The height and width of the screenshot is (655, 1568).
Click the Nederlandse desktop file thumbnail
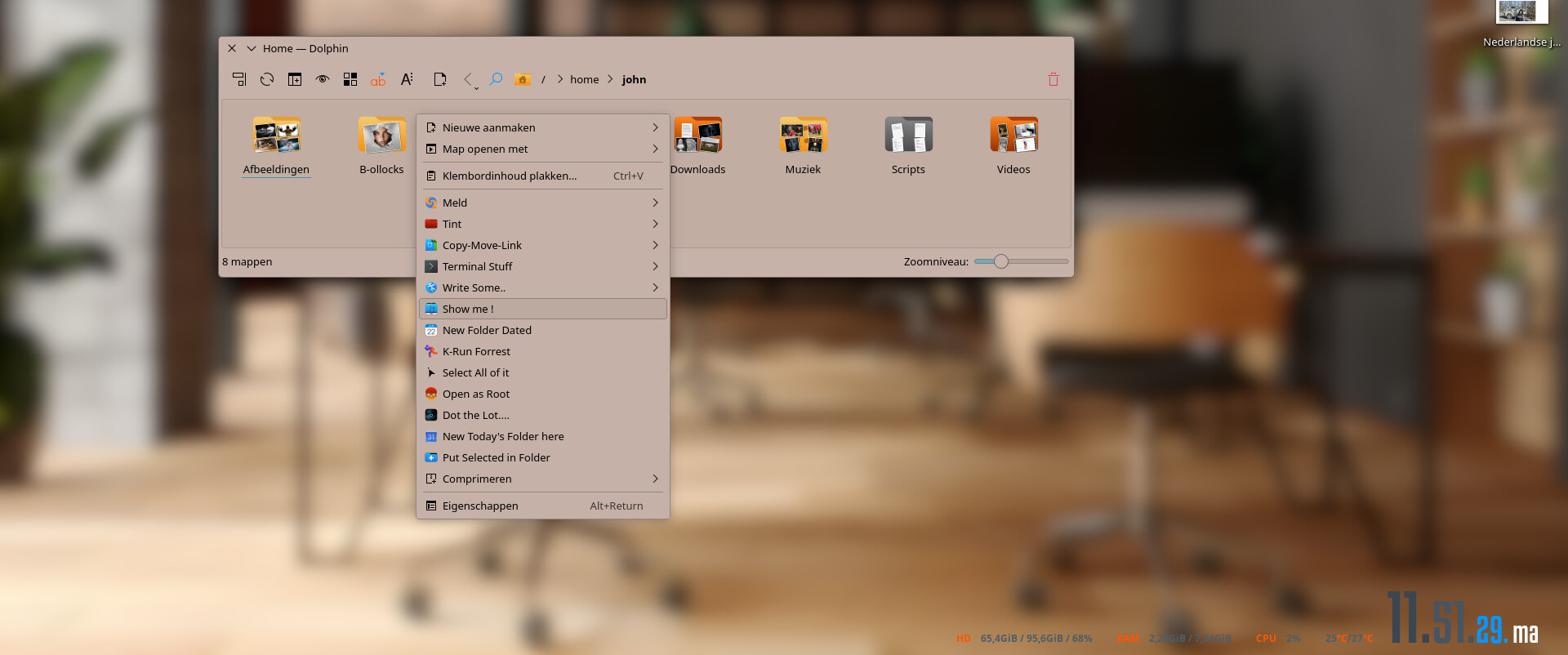[x=1521, y=12]
